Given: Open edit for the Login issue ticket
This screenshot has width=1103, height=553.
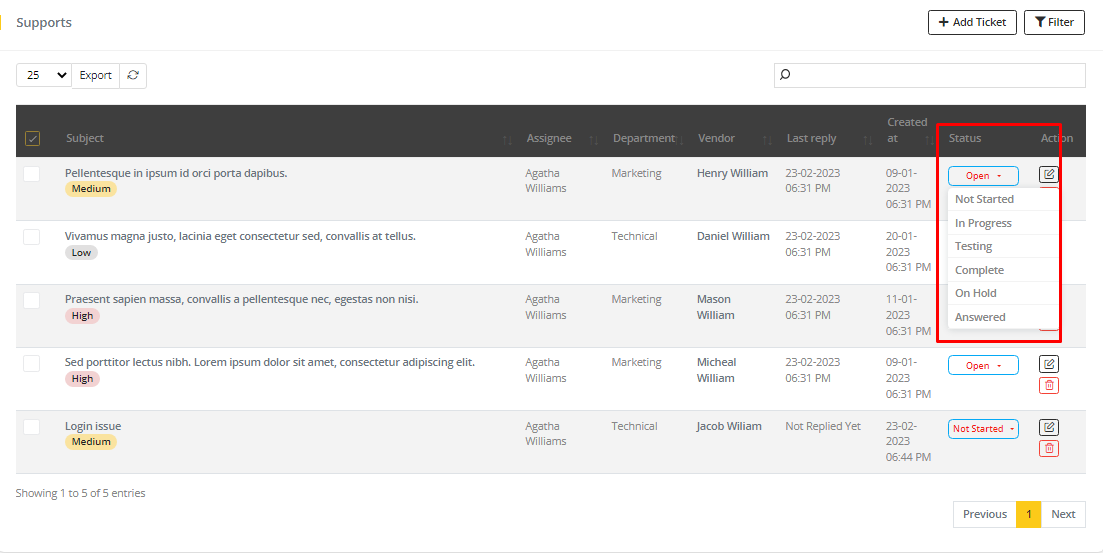Looking at the screenshot, I should (1048, 427).
